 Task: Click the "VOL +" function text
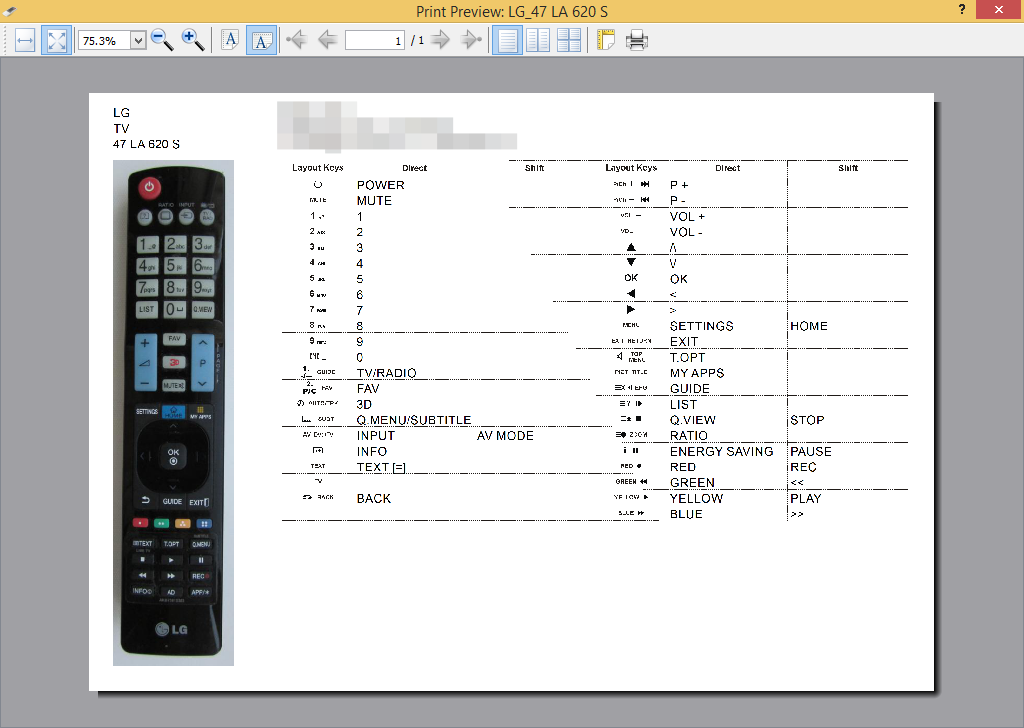pos(688,216)
